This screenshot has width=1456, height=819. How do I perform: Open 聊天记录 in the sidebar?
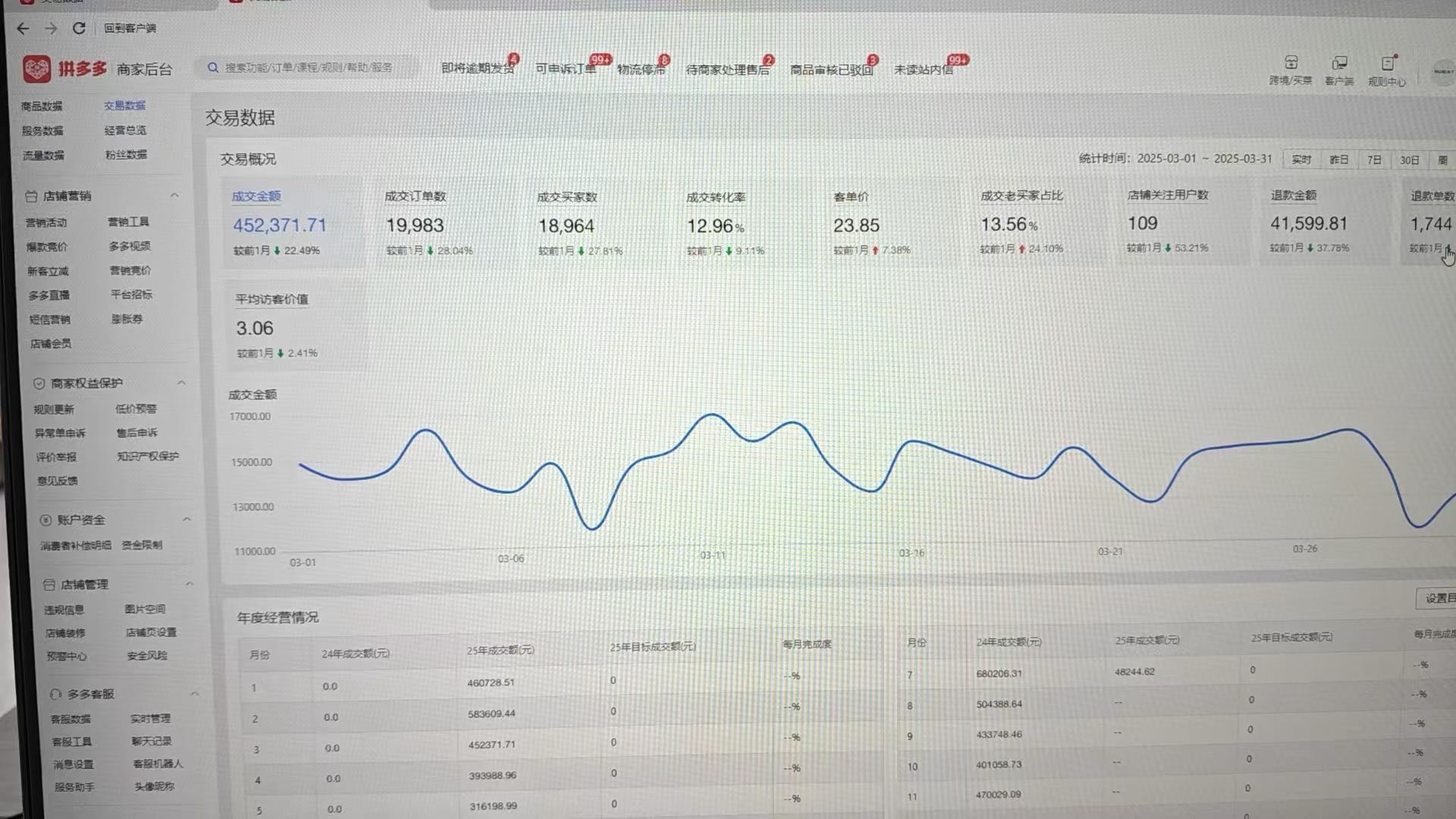[152, 741]
